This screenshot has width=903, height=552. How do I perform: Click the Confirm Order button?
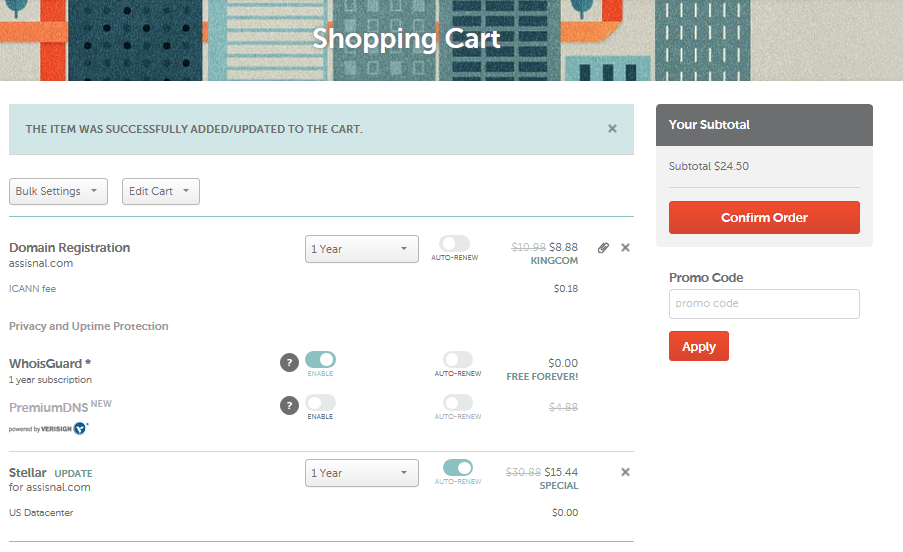(x=764, y=218)
